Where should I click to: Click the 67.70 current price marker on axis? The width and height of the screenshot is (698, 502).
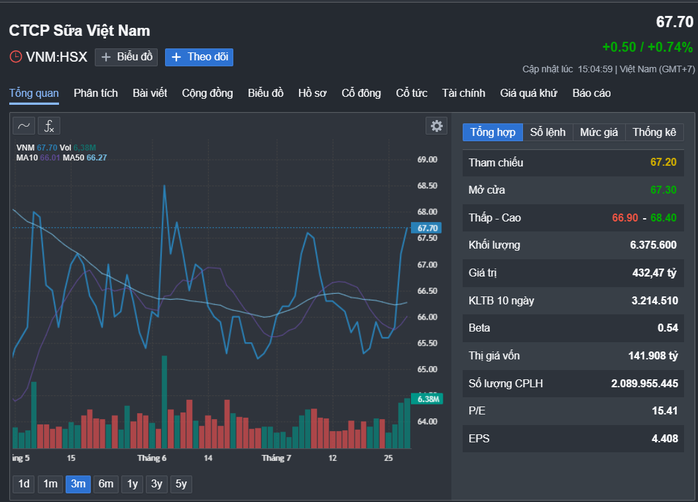tap(426, 228)
